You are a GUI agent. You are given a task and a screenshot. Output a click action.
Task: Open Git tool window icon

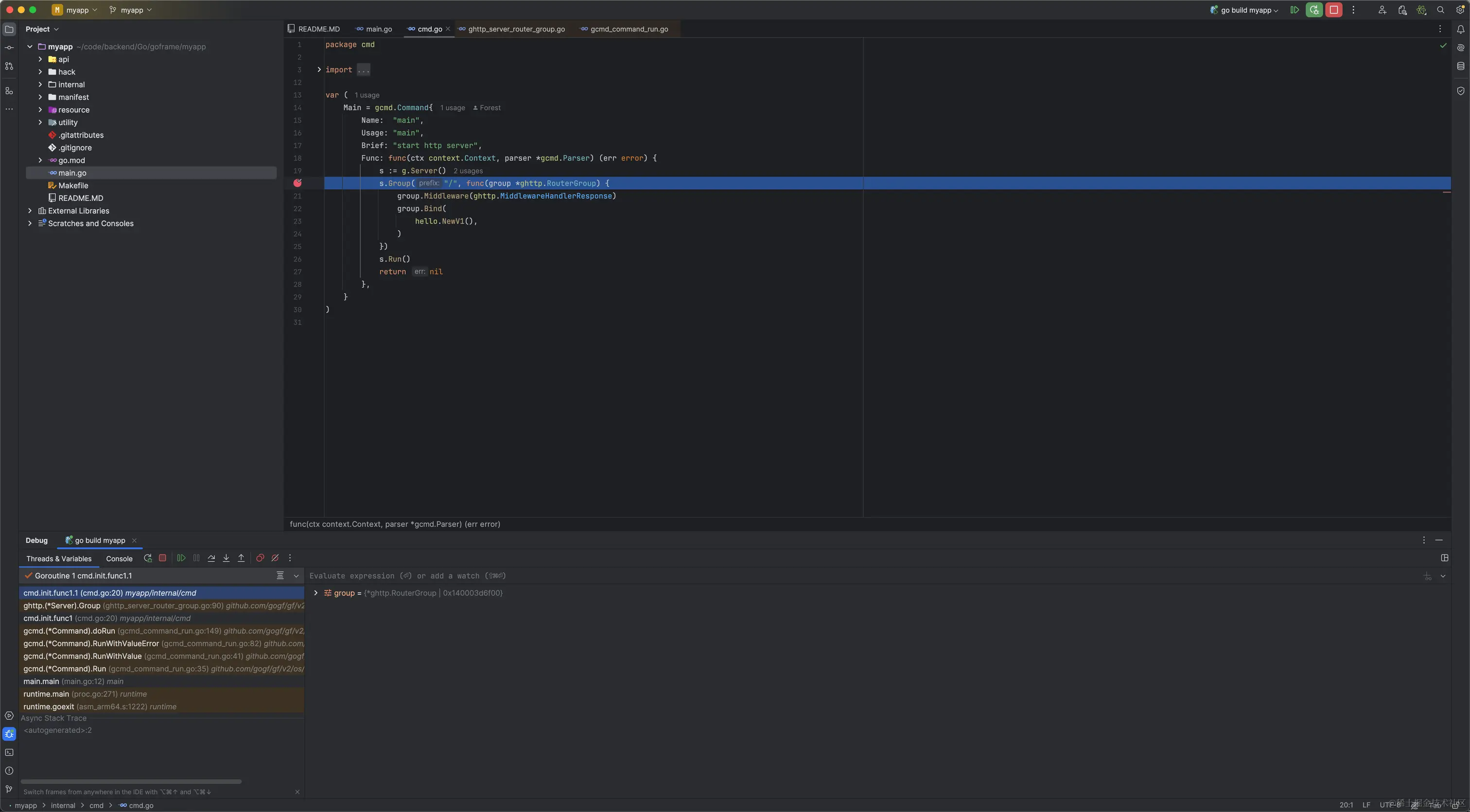coord(9,789)
